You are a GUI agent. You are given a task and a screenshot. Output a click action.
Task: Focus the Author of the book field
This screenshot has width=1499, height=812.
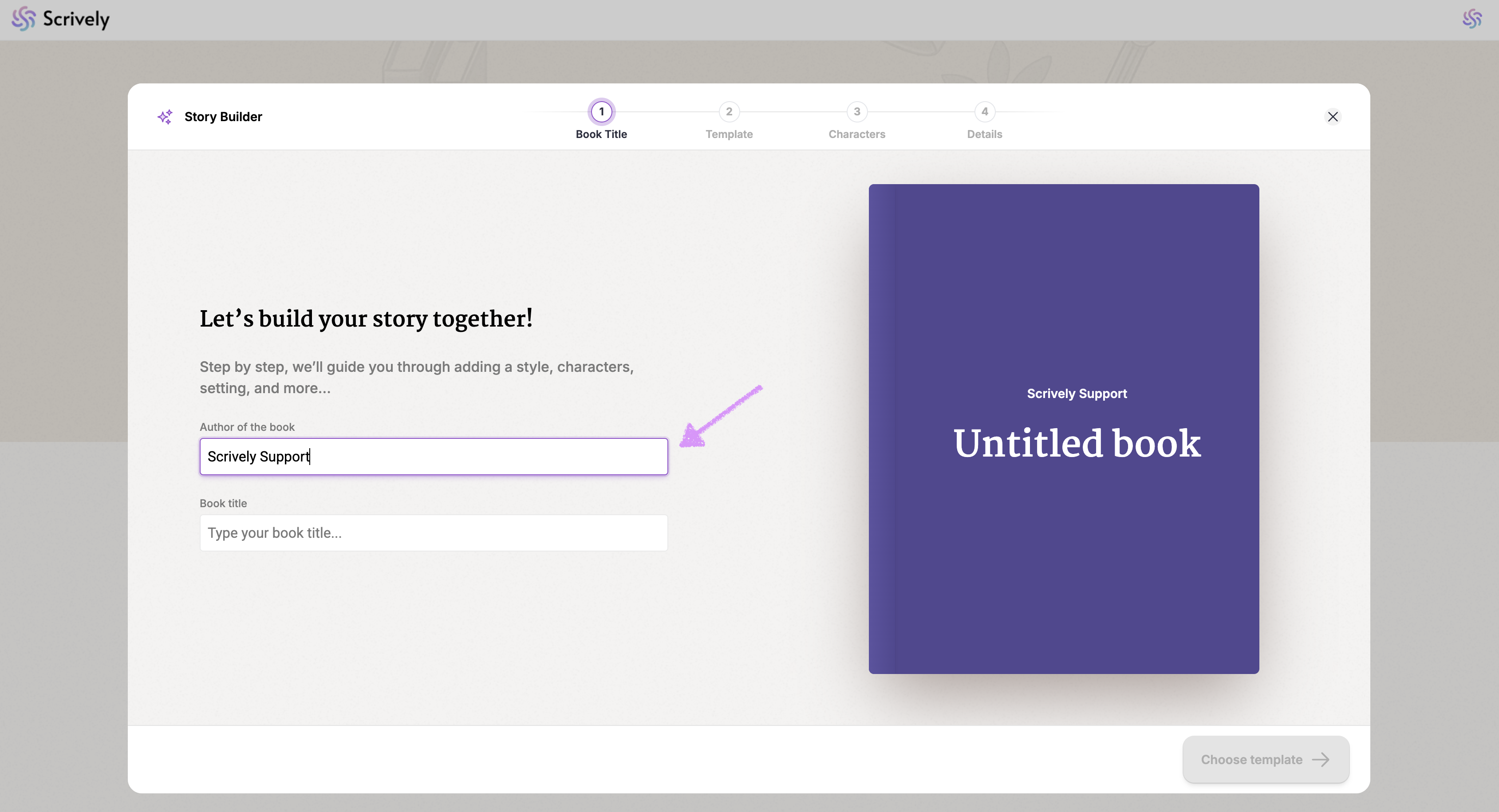[x=434, y=457]
